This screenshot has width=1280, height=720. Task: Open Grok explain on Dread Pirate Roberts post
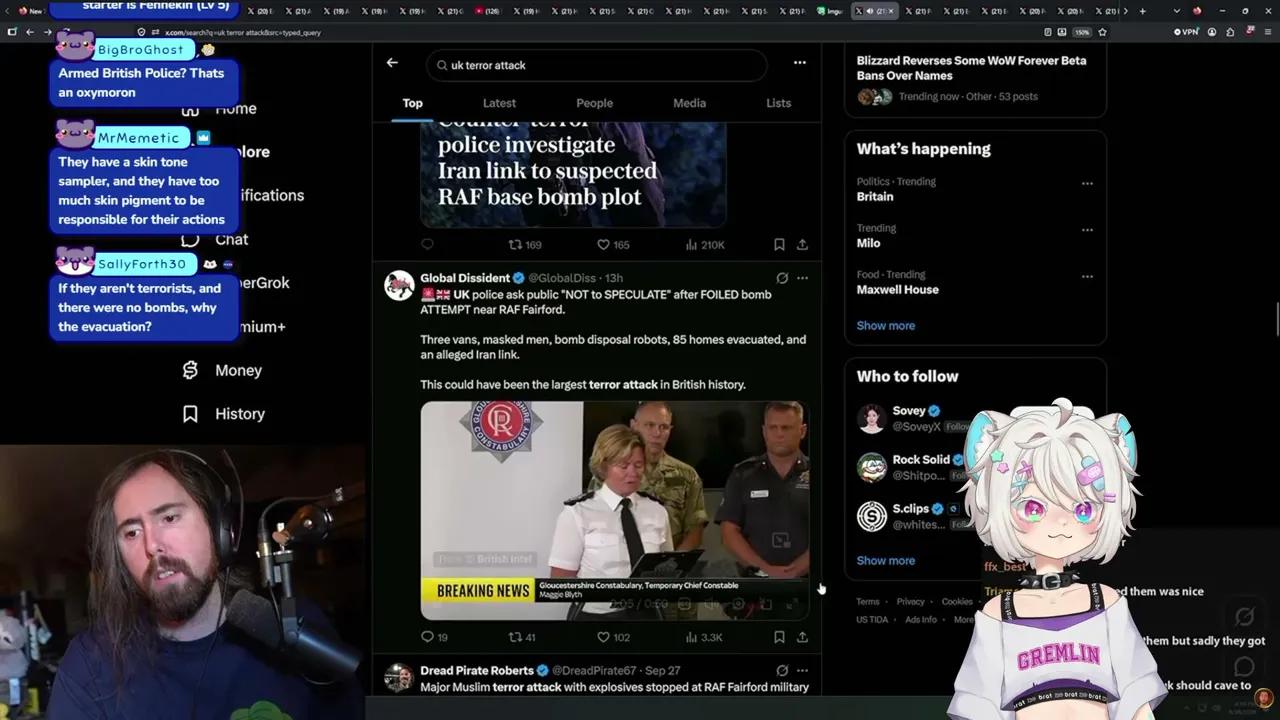coord(782,670)
